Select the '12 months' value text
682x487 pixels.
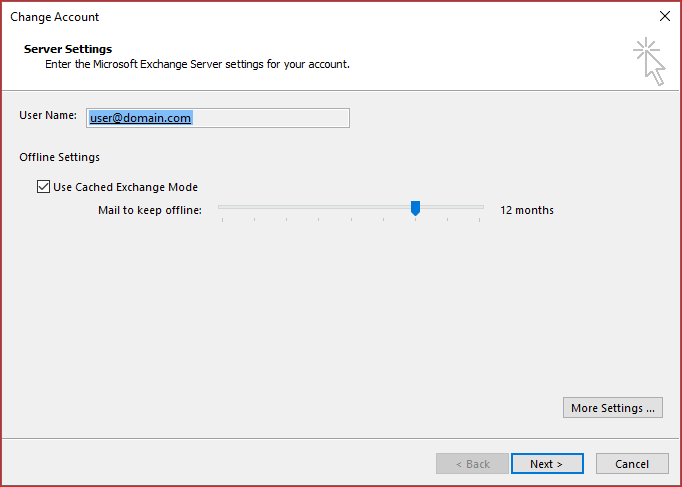tap(527, 210)
